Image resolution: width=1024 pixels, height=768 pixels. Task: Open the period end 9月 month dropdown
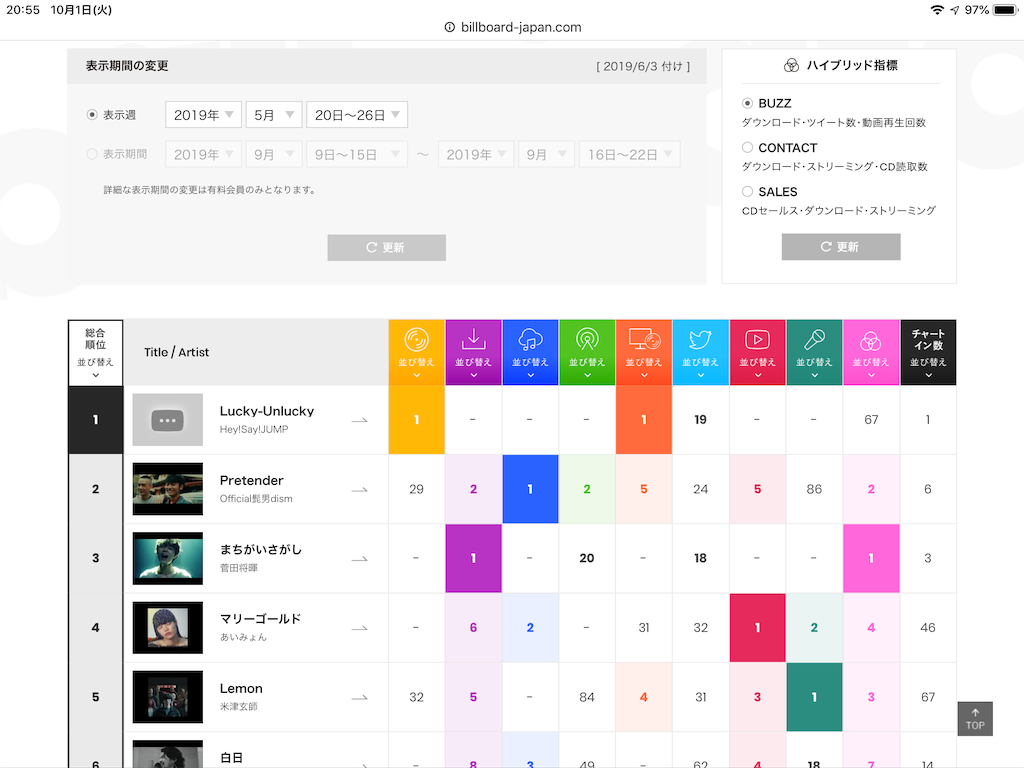click(547, 154)
